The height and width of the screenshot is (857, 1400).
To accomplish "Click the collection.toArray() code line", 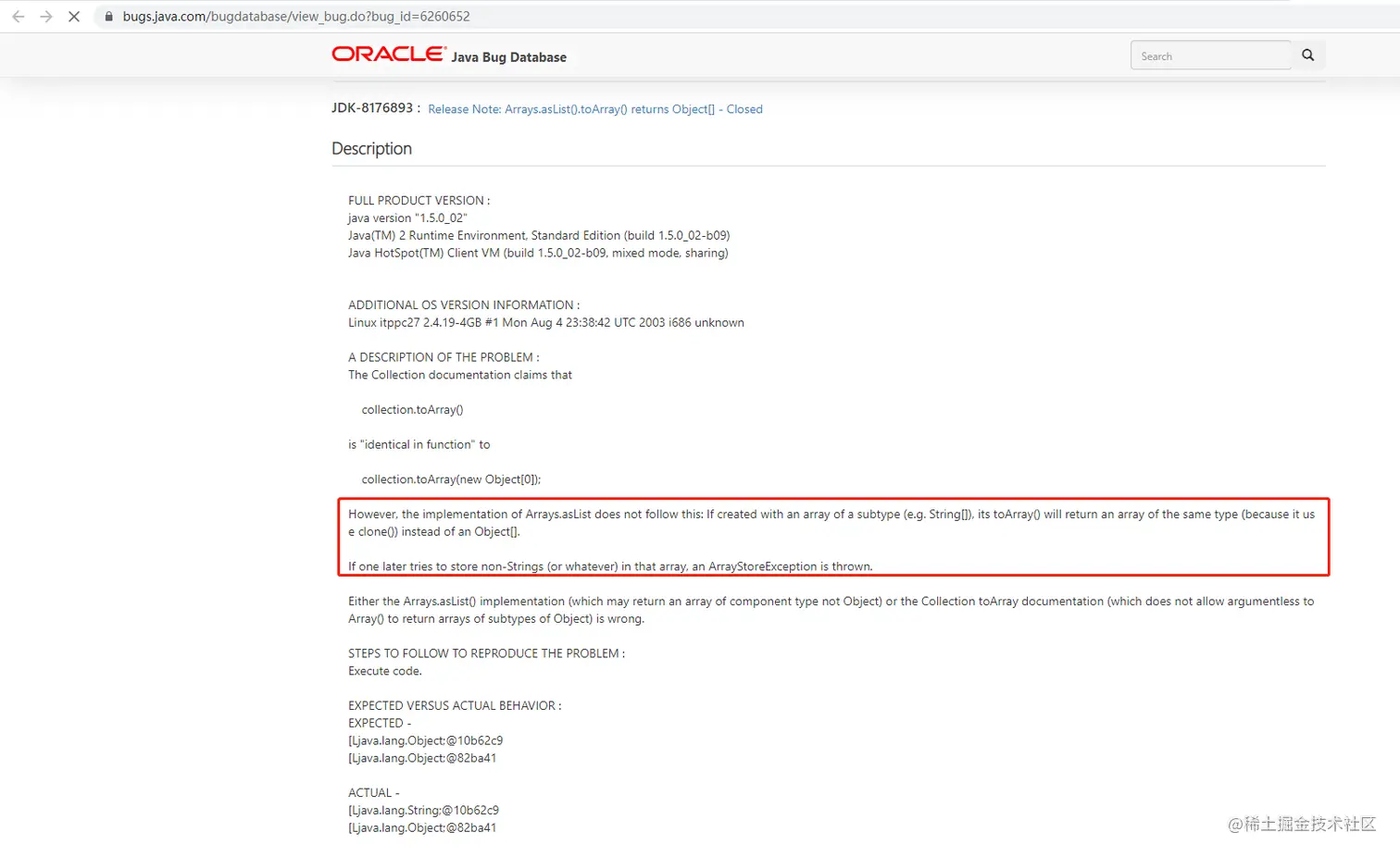I will (x=412, y=410).
